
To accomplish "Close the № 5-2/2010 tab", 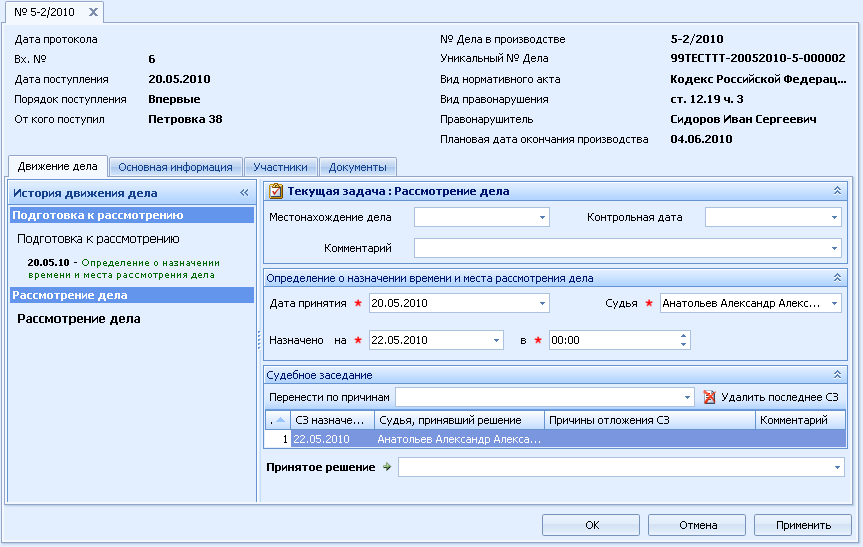I will tap(94, 12).
